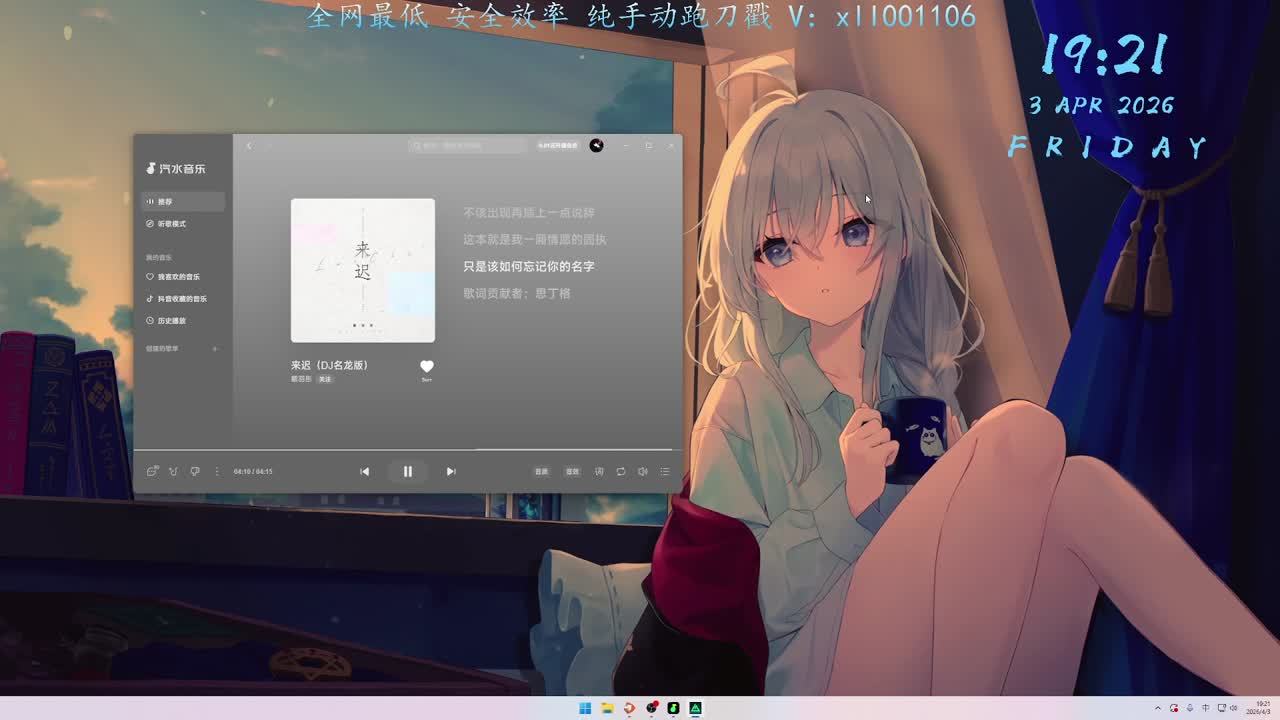Open the 汽水音乐 taskbar icon
Viewport: 1280px width, 720px height.
[673, 708]
